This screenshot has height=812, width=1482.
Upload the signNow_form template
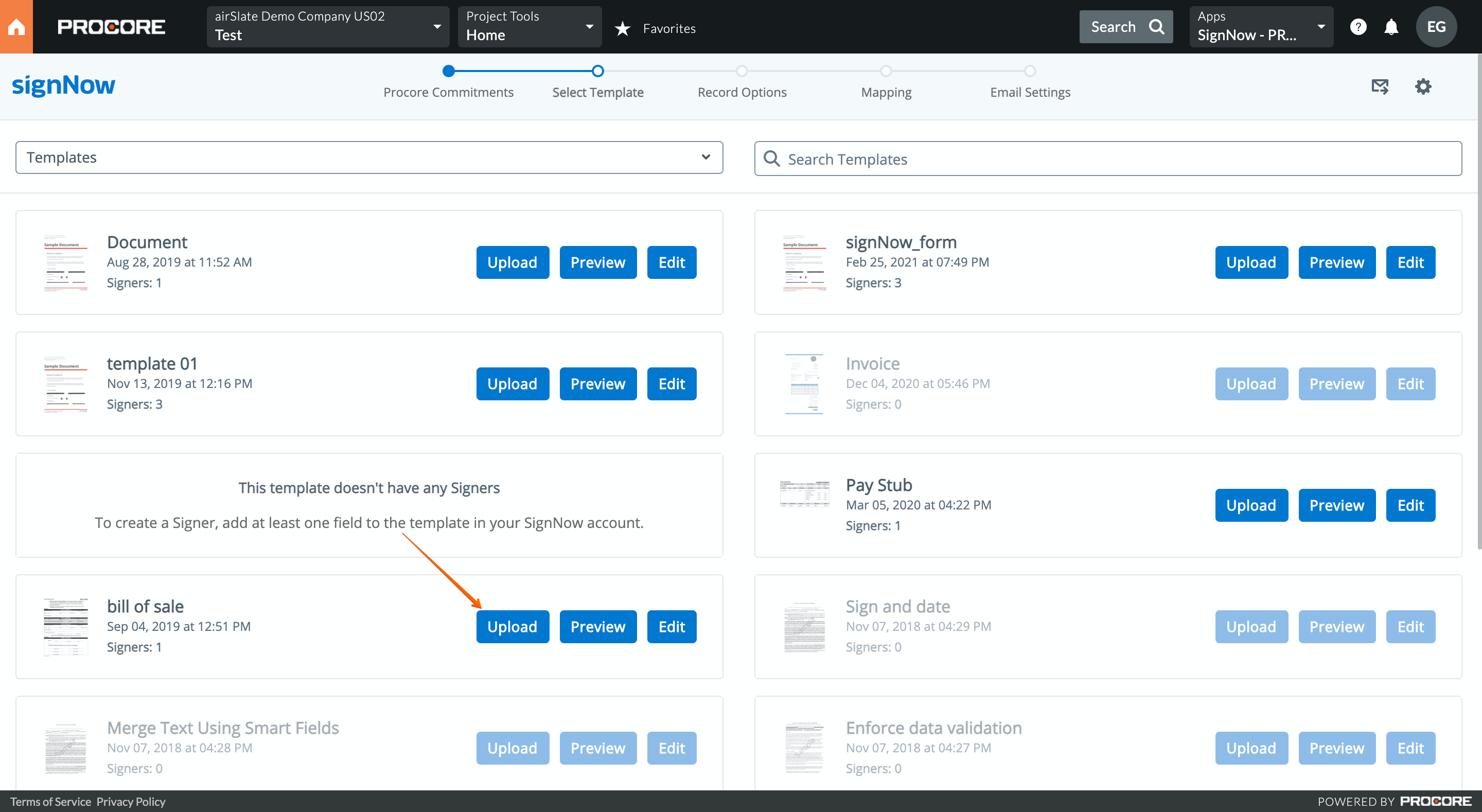click(x=1251, y=262)
